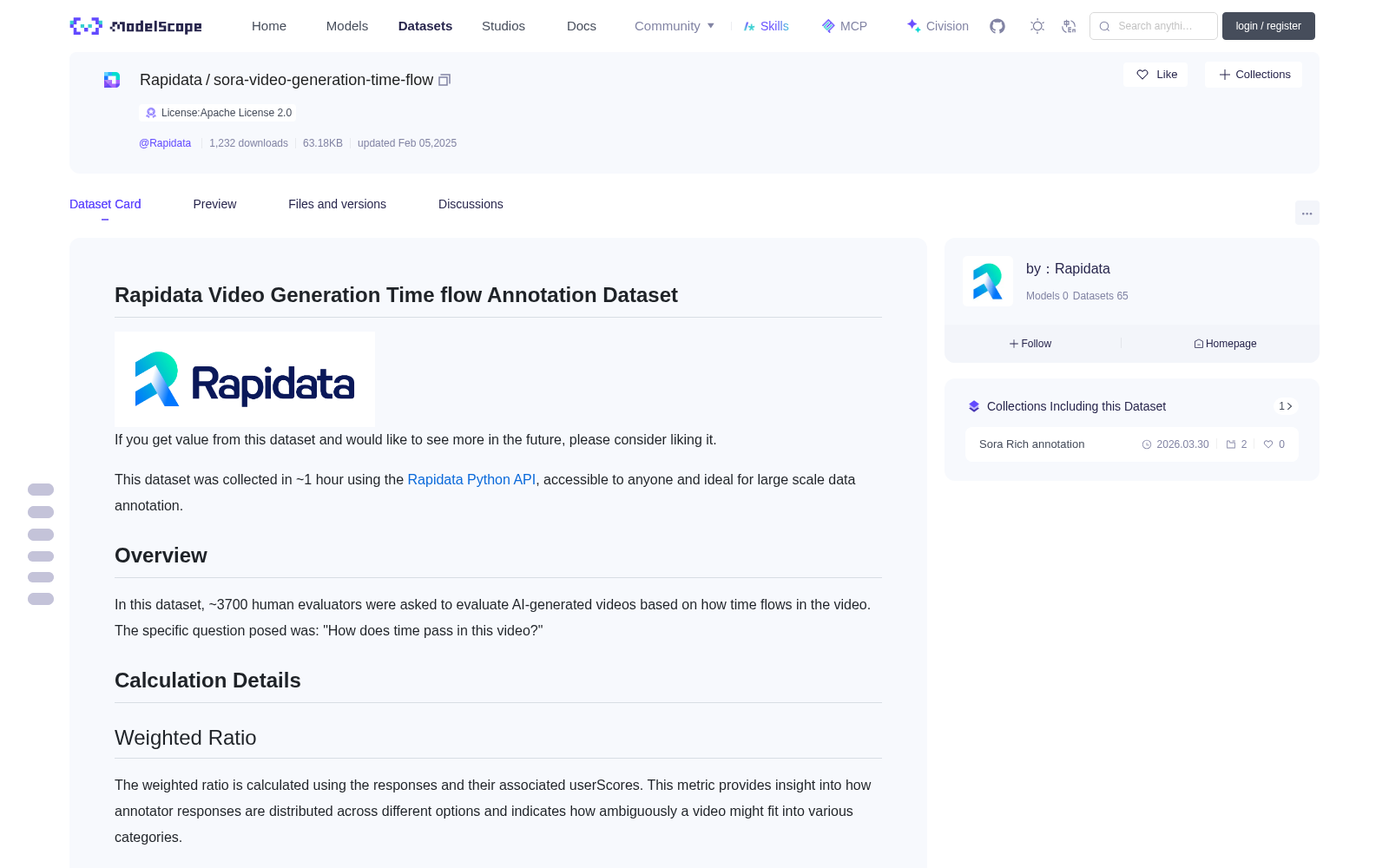Click the Rapidata owner name in the title
Screen dimensions: 1389x868
coord(171,80)
